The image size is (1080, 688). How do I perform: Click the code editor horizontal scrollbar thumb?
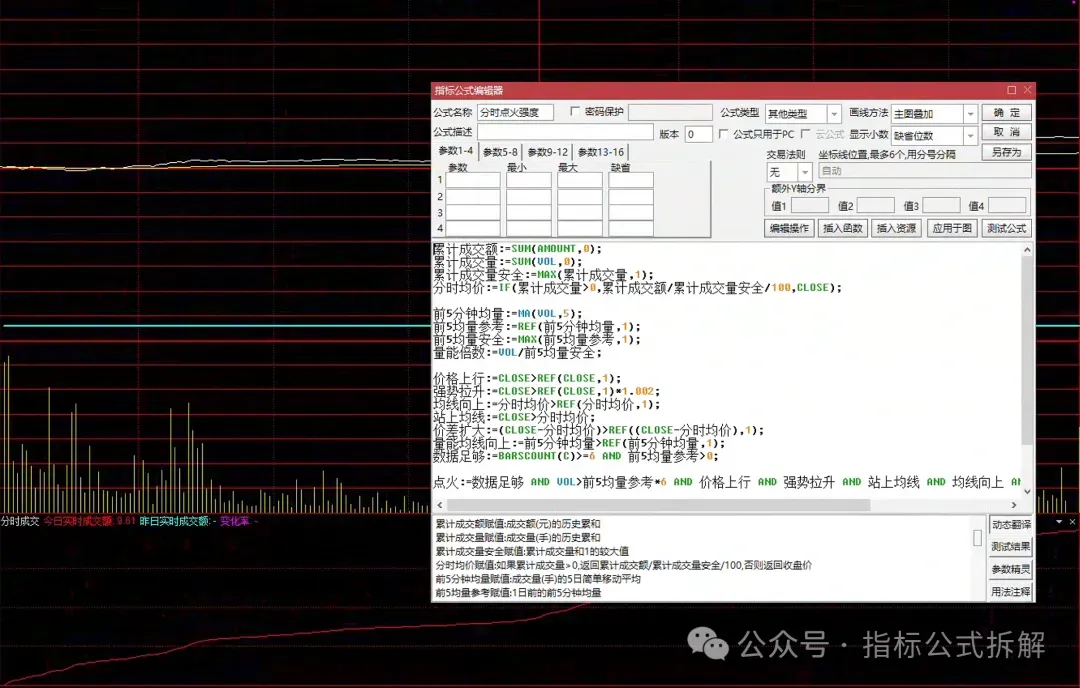click(658, 505)
